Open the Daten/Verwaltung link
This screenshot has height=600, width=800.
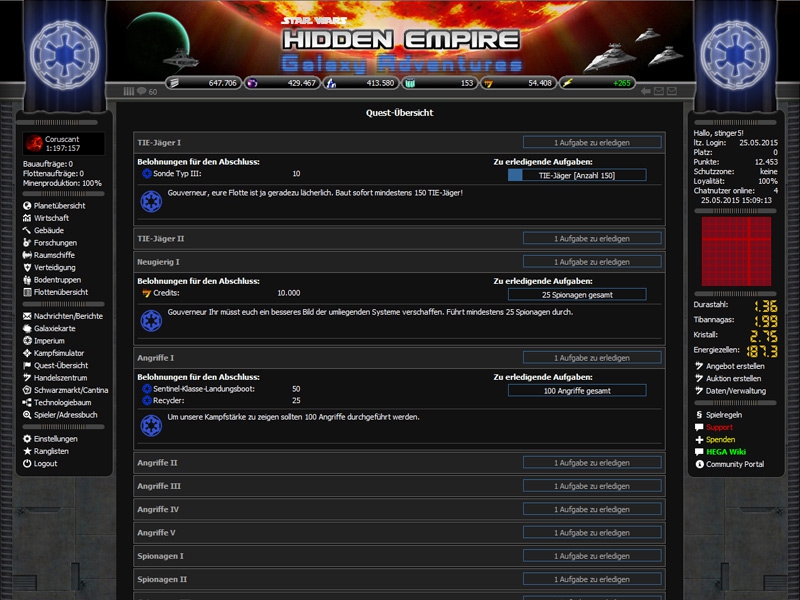[x=736, y=391]
